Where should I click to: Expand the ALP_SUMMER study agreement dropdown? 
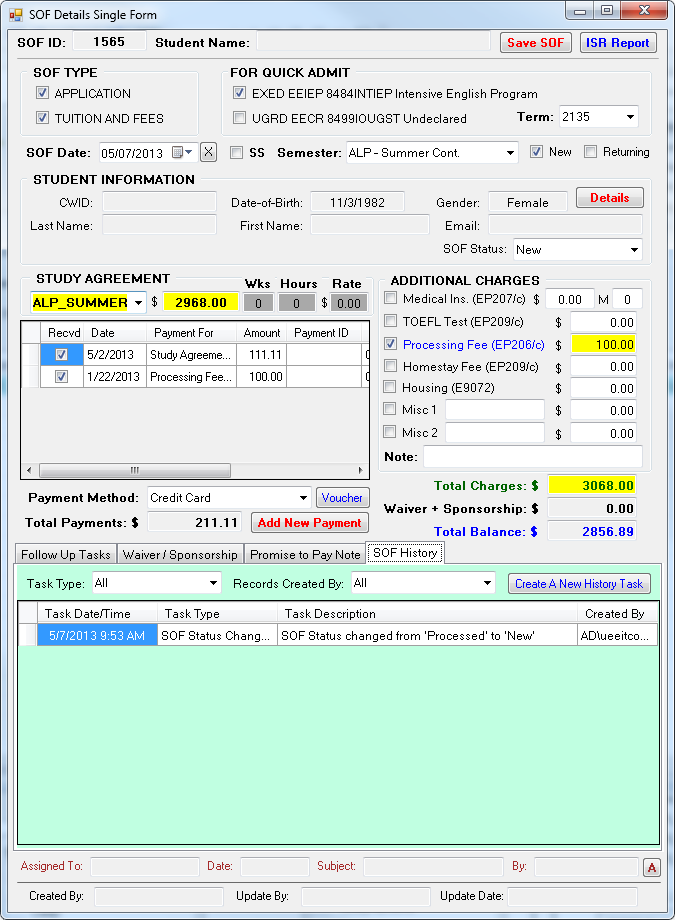[138, 303]
